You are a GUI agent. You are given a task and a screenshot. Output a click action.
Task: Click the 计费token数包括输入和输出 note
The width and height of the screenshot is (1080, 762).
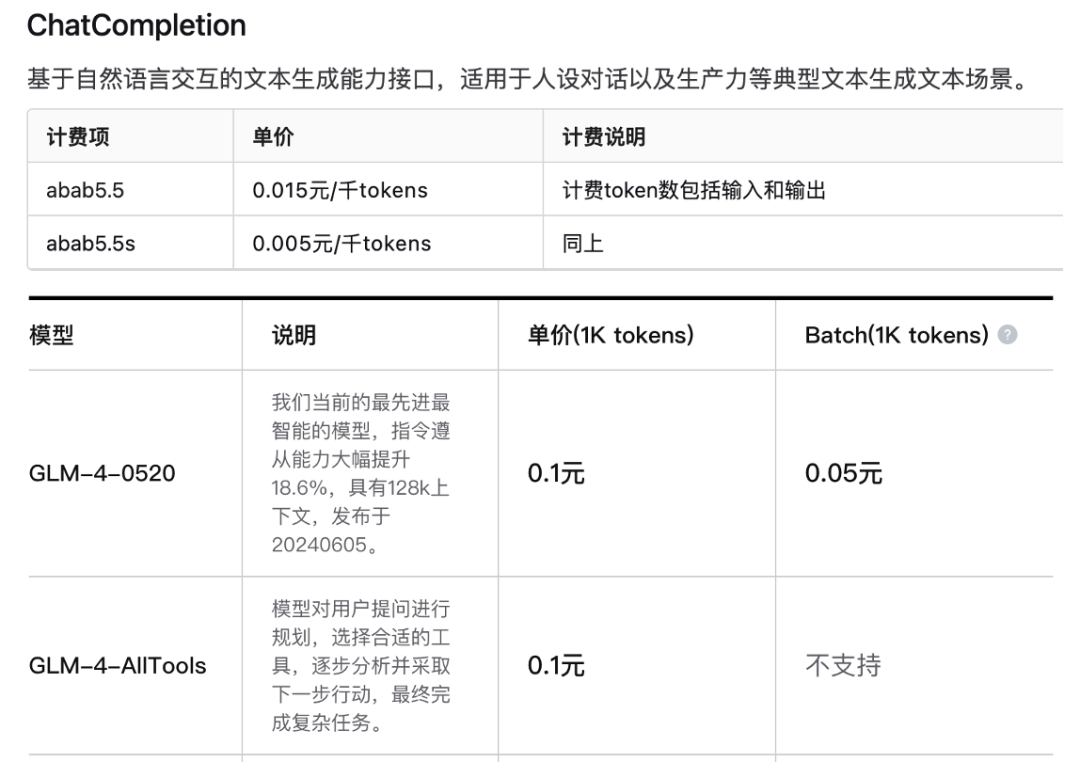(x=693, y=190)
